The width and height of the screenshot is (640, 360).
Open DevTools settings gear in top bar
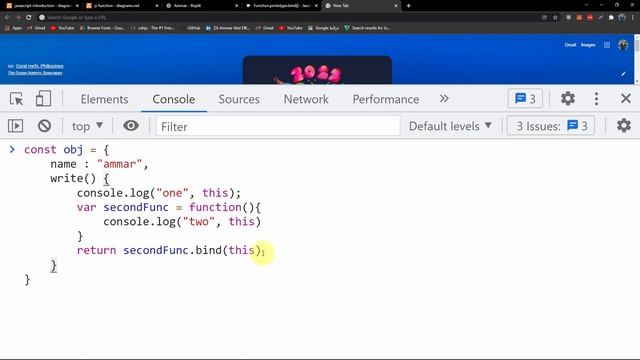[x=567, y=99]
